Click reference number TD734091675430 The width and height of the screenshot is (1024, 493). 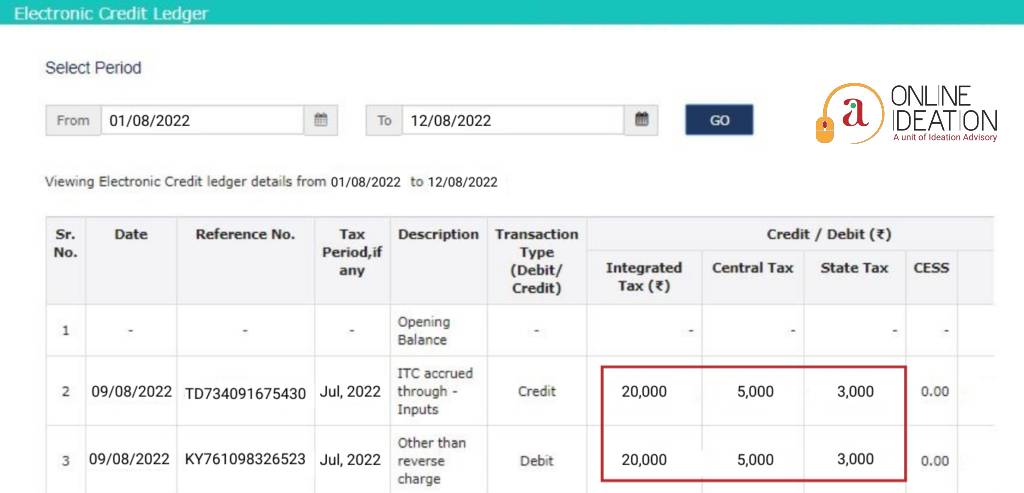click(245, 392)
